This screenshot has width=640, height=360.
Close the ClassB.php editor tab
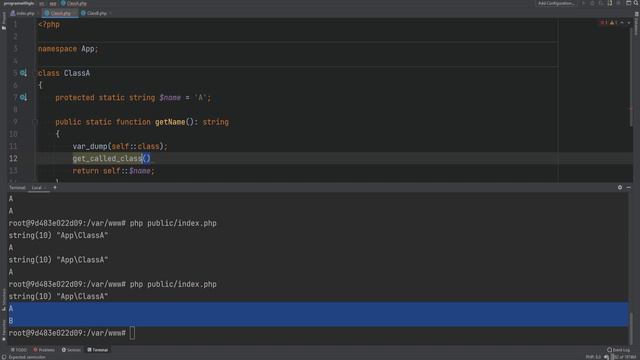tap(110, 13)
